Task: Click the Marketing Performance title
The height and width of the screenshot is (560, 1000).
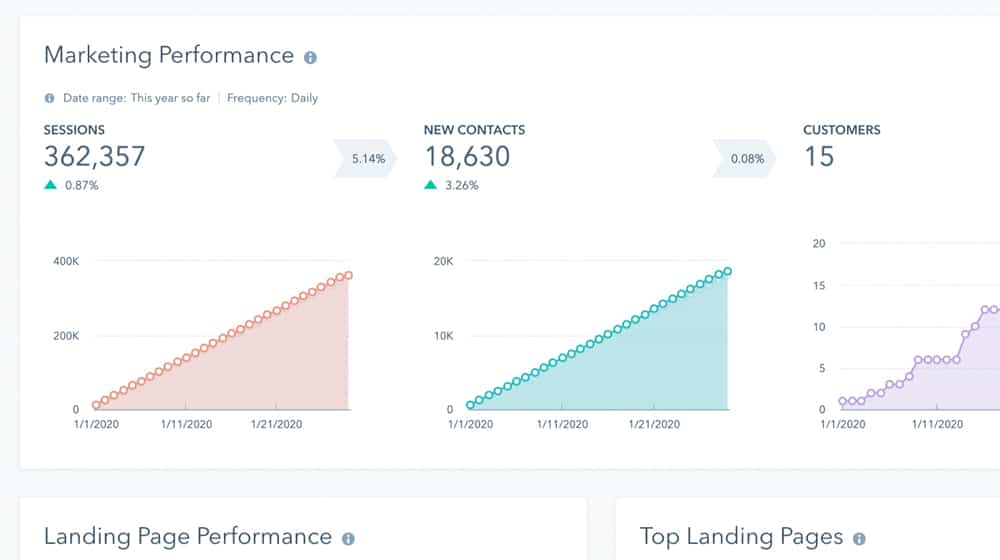Action: tap(169, 55)
